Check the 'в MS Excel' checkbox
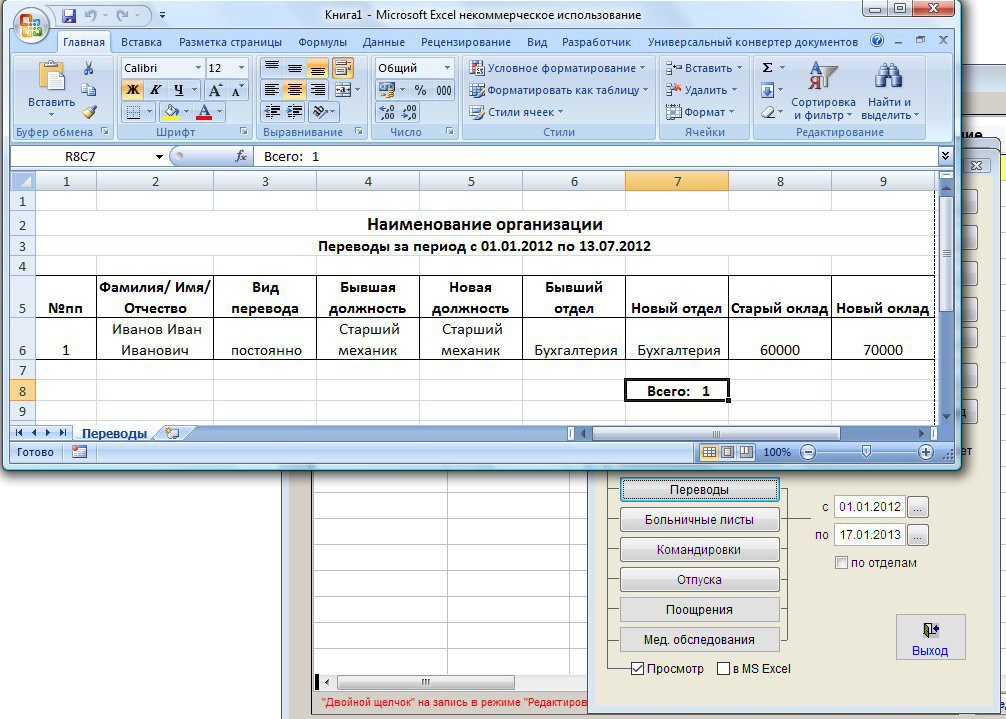The image size is (1006, 719). click(x=723, y=669)
